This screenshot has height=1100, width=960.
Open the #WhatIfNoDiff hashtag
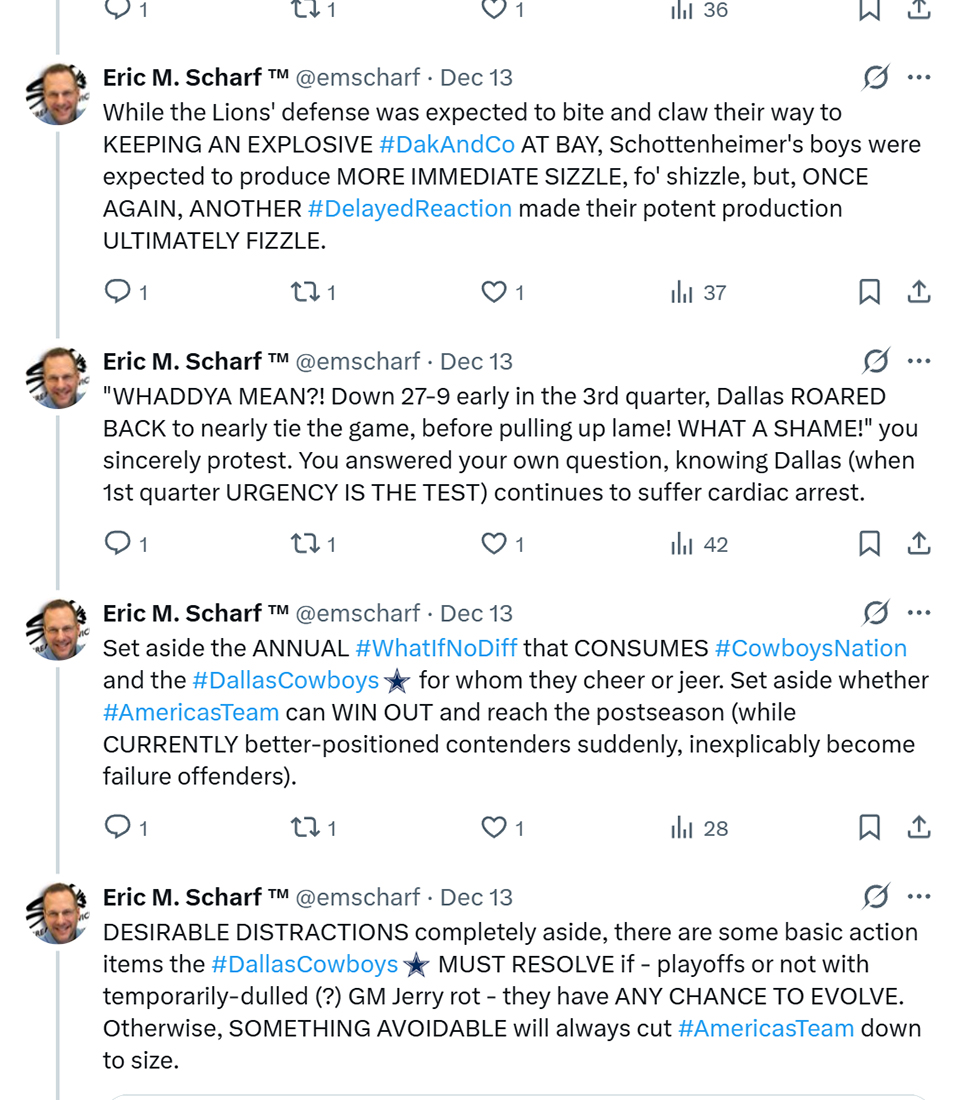[436, 648]
